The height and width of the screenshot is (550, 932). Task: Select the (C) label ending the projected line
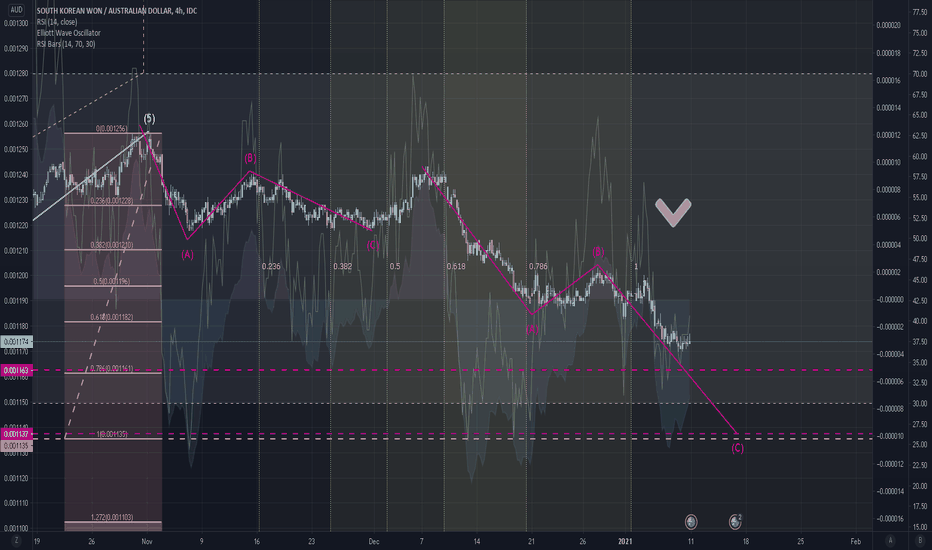point(737,448)
